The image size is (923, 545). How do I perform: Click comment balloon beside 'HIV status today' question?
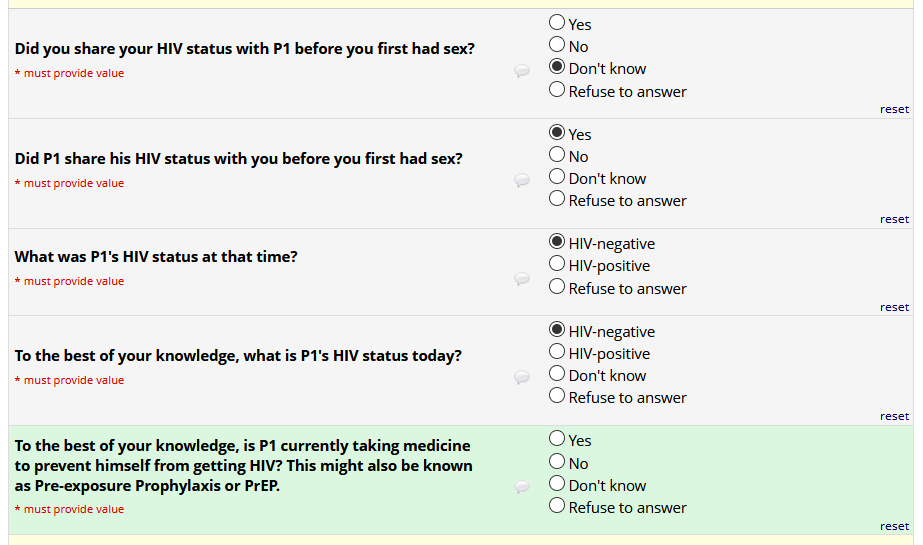pos(521,377)
